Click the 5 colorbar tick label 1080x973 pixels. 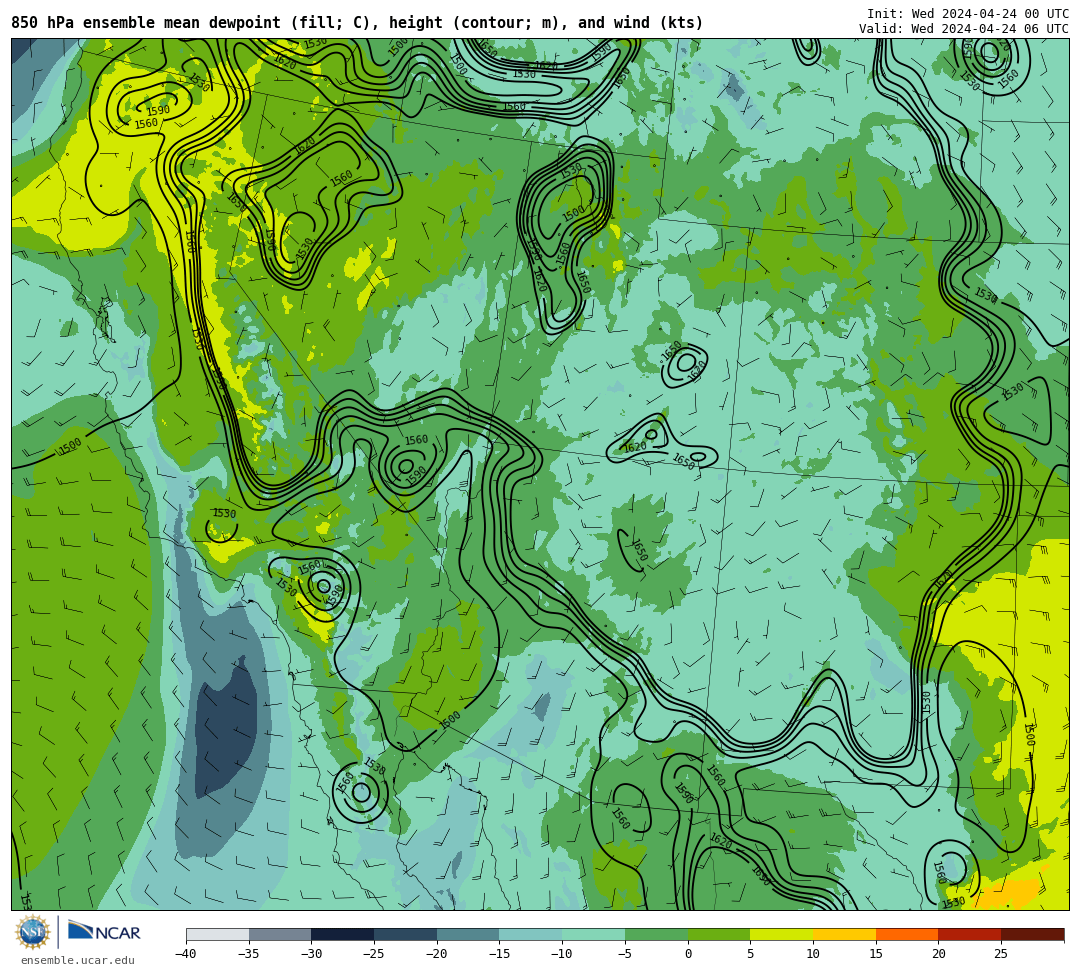[x=751, y=954]
